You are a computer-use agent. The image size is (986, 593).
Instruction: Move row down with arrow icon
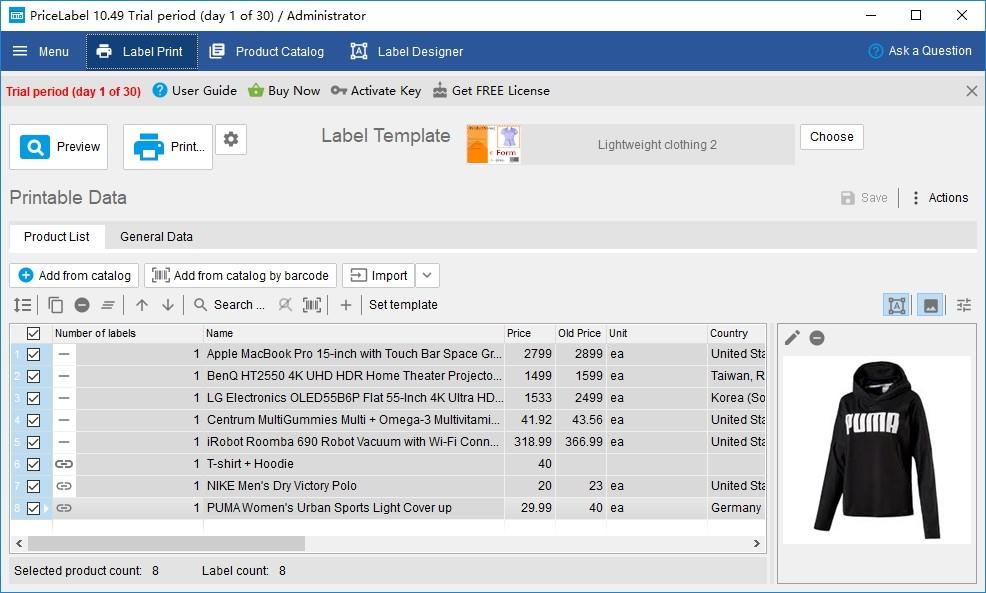click(x=168, y=305)
